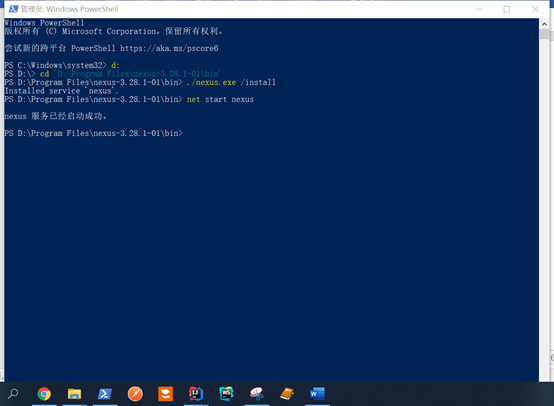The image size is (554, 406).
Task: Open the PowerShell window system menu icon
Action: click(13, 9)
